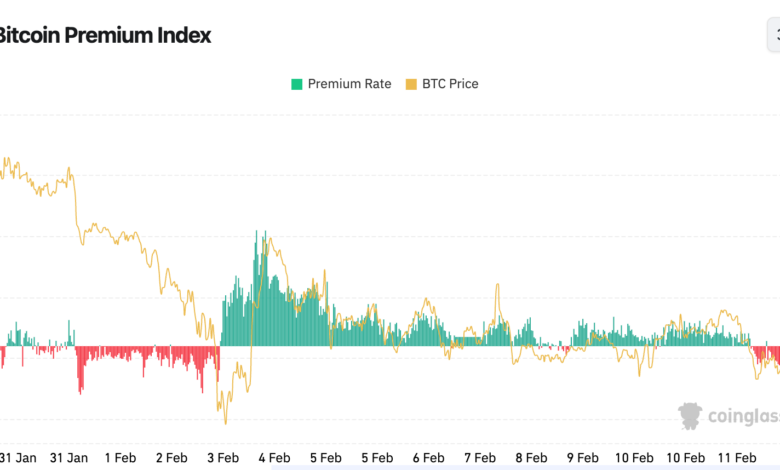Toggle the yellow BTC Price legend swatch

click(x=411, y=84)
